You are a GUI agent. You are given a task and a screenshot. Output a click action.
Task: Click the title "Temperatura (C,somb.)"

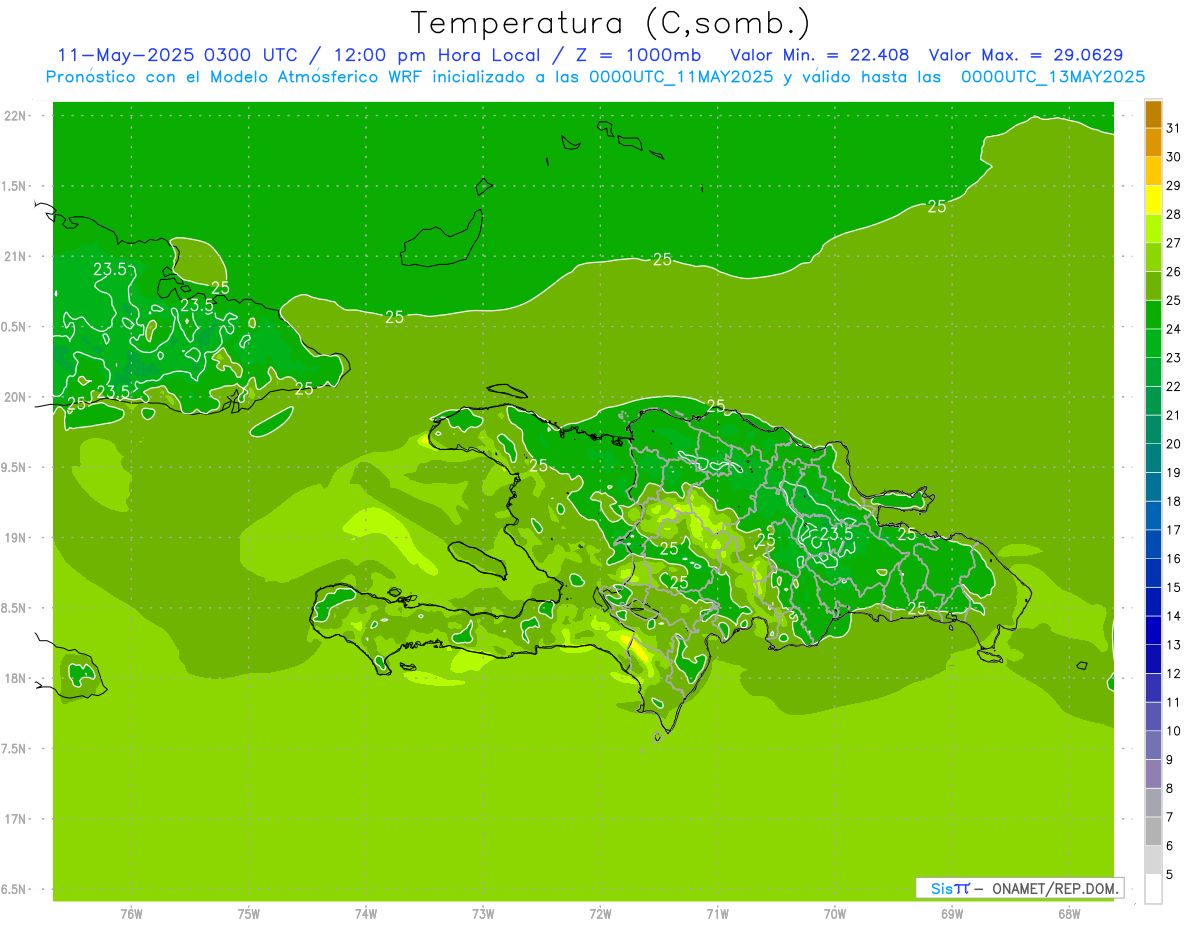pos(611,24)
